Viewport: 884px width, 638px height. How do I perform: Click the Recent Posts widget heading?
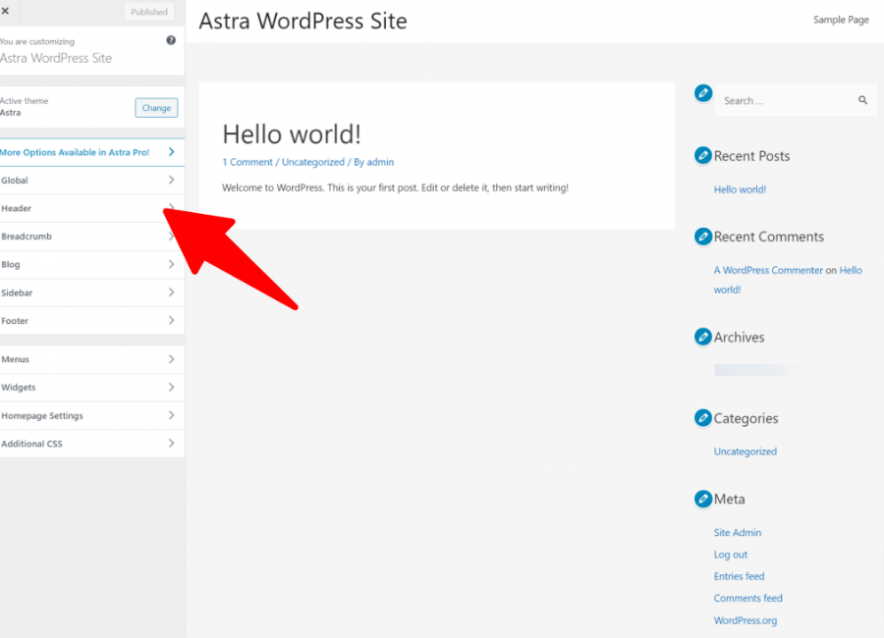click(752, 156)
